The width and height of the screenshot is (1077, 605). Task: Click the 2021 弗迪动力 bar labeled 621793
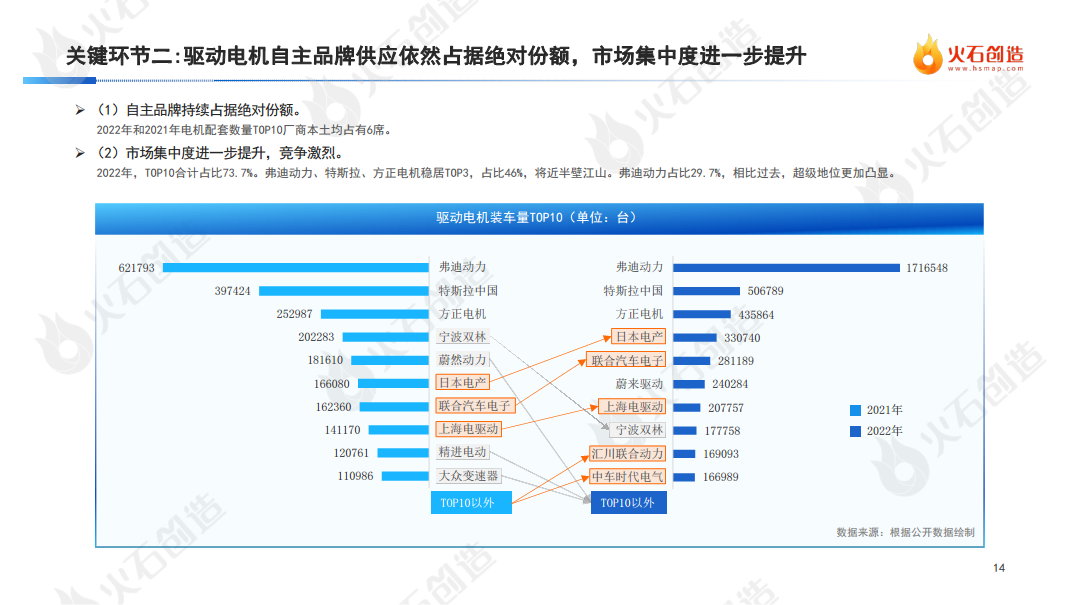pyautogui.click(x=296, y=268)
